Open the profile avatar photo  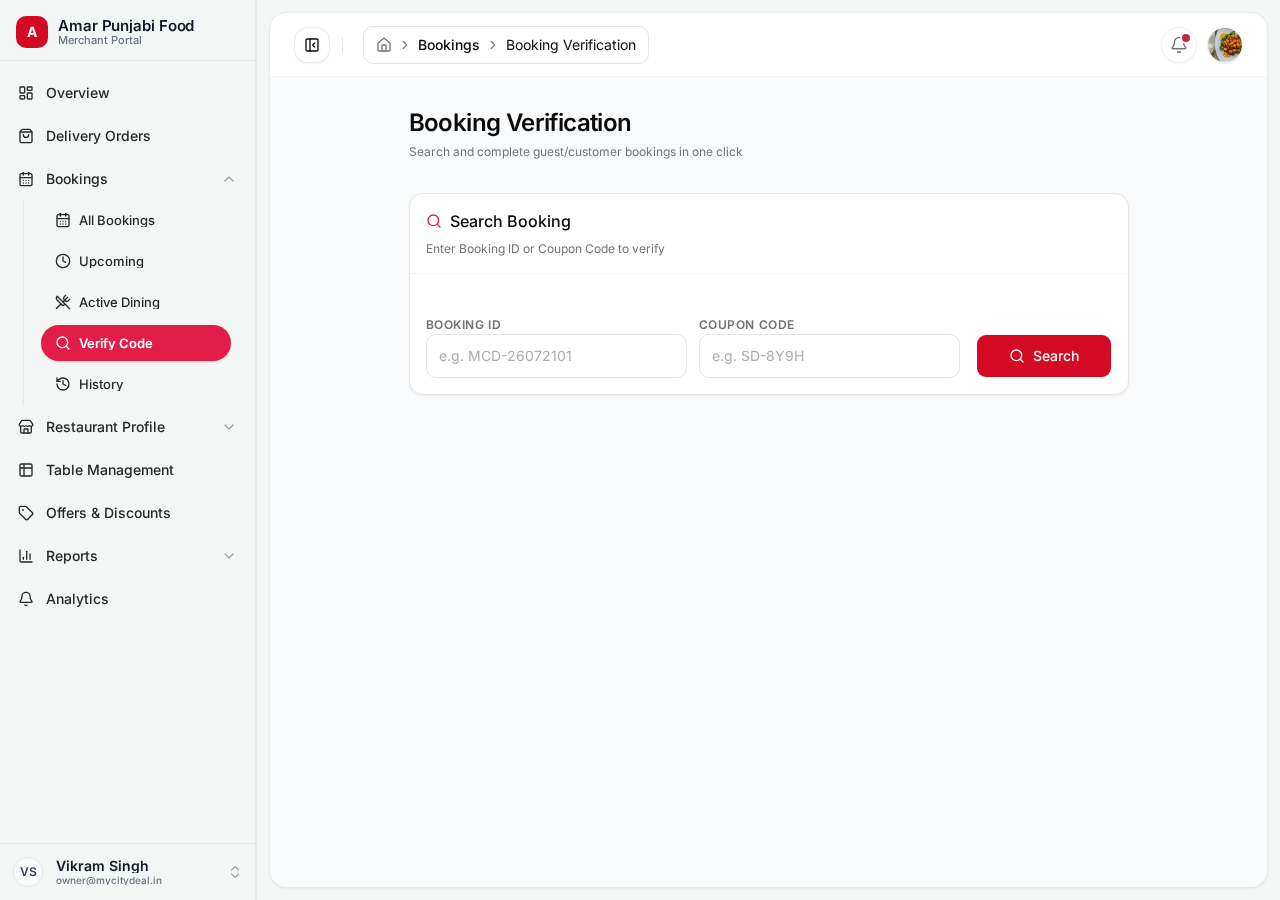point(1225,45)
